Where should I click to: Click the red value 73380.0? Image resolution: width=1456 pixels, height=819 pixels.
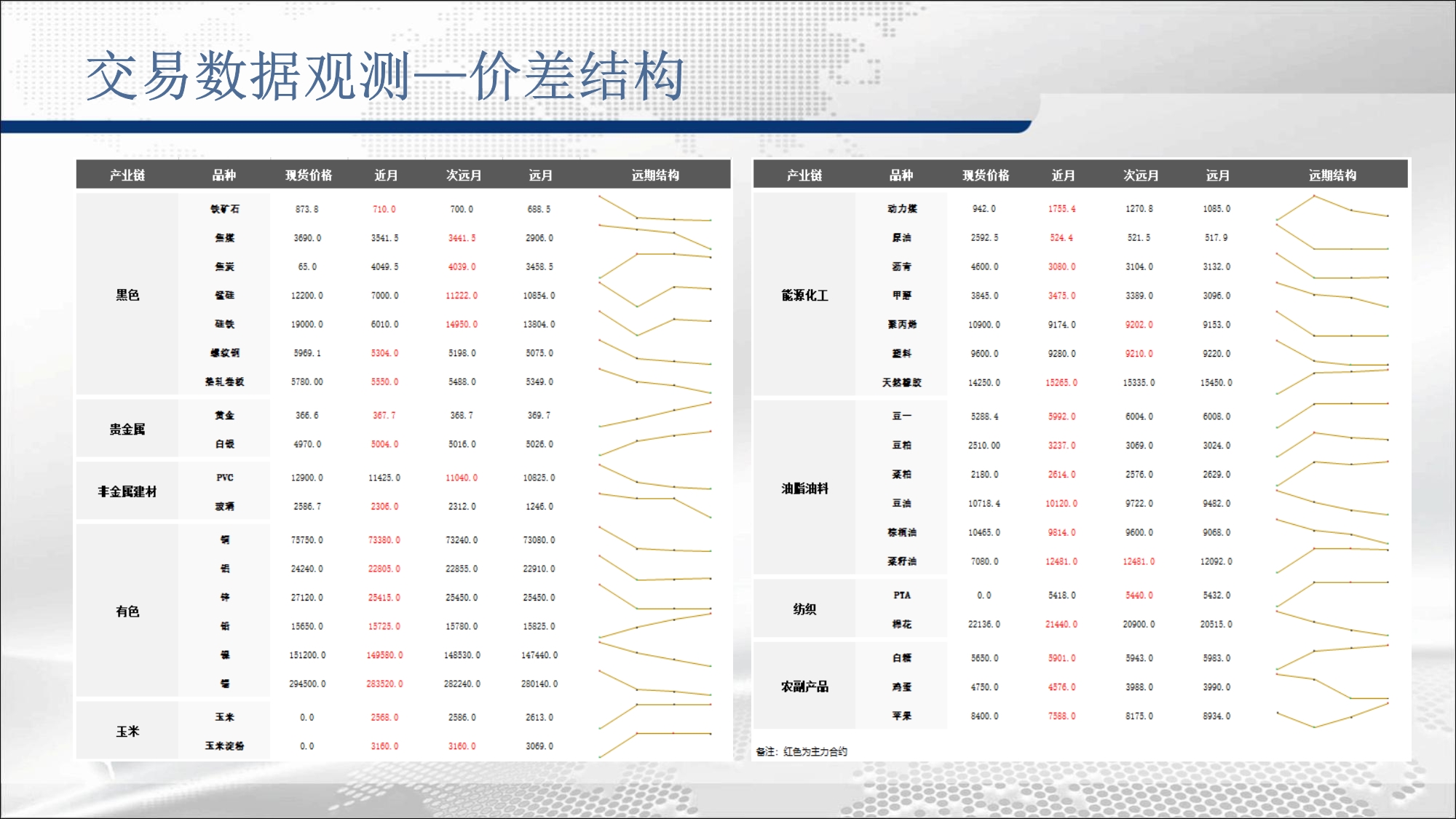click(x=384, y=540)
